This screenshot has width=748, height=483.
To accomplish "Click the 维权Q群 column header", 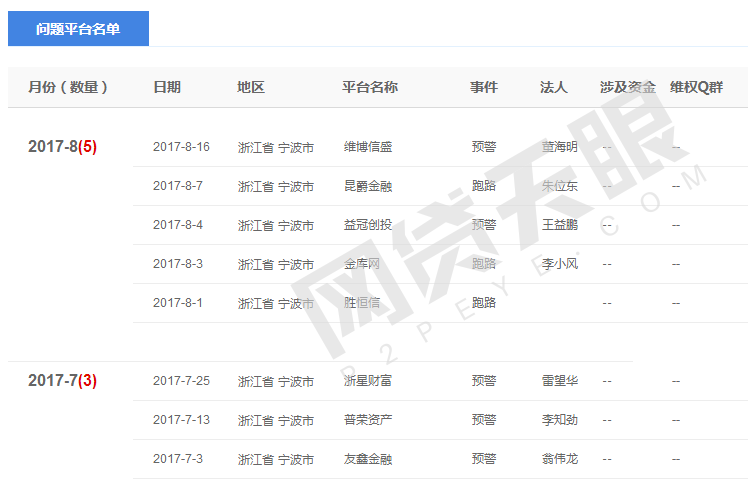I will (696, 87).
